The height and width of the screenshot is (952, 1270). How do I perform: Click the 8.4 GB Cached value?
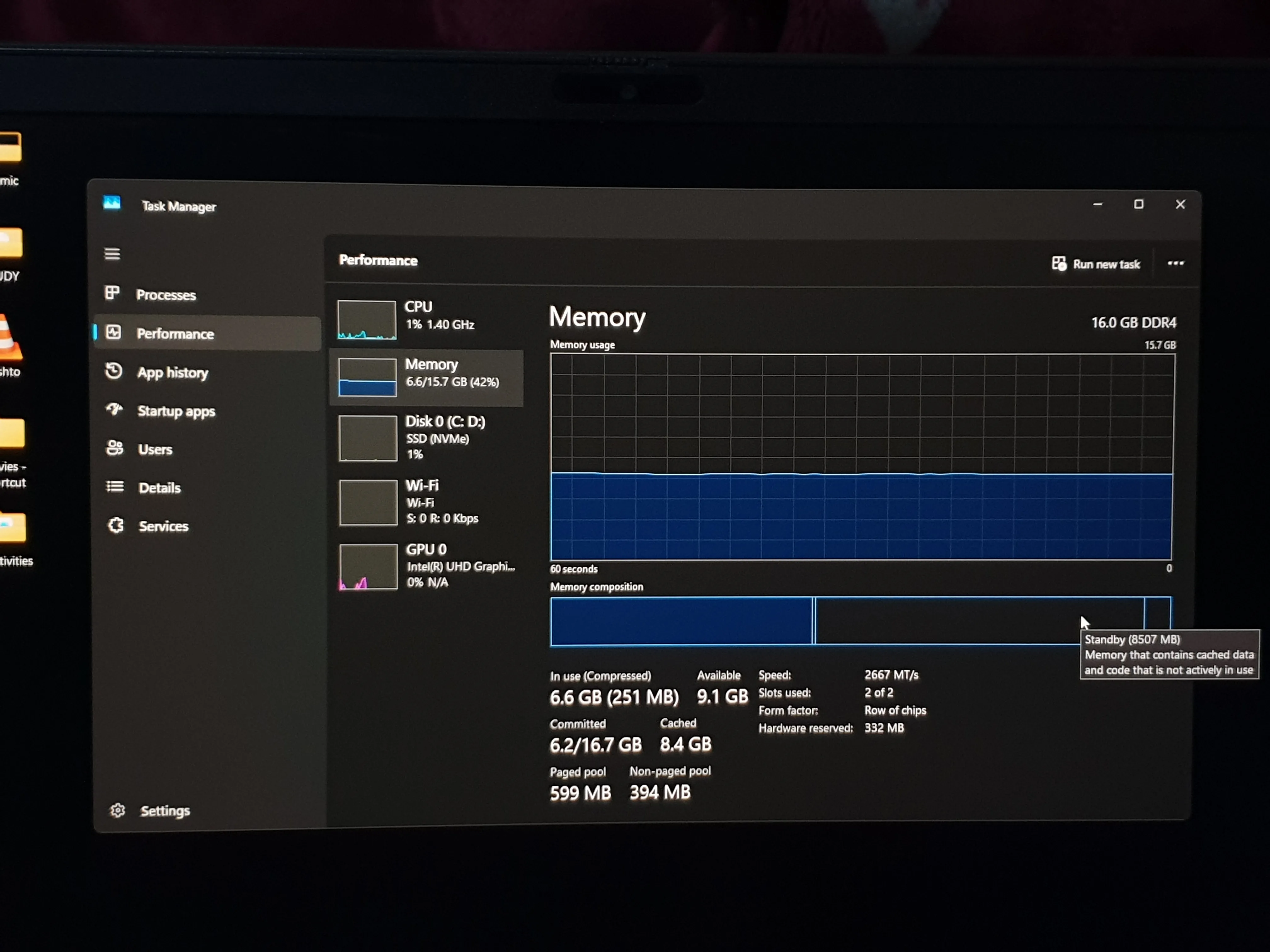685,744
